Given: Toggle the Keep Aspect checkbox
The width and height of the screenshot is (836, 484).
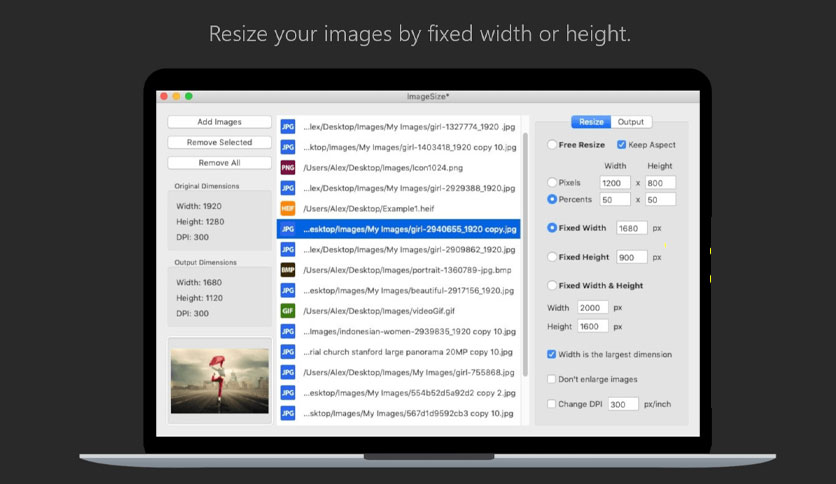Looking at the screenshot, I should tap(621, 144).
